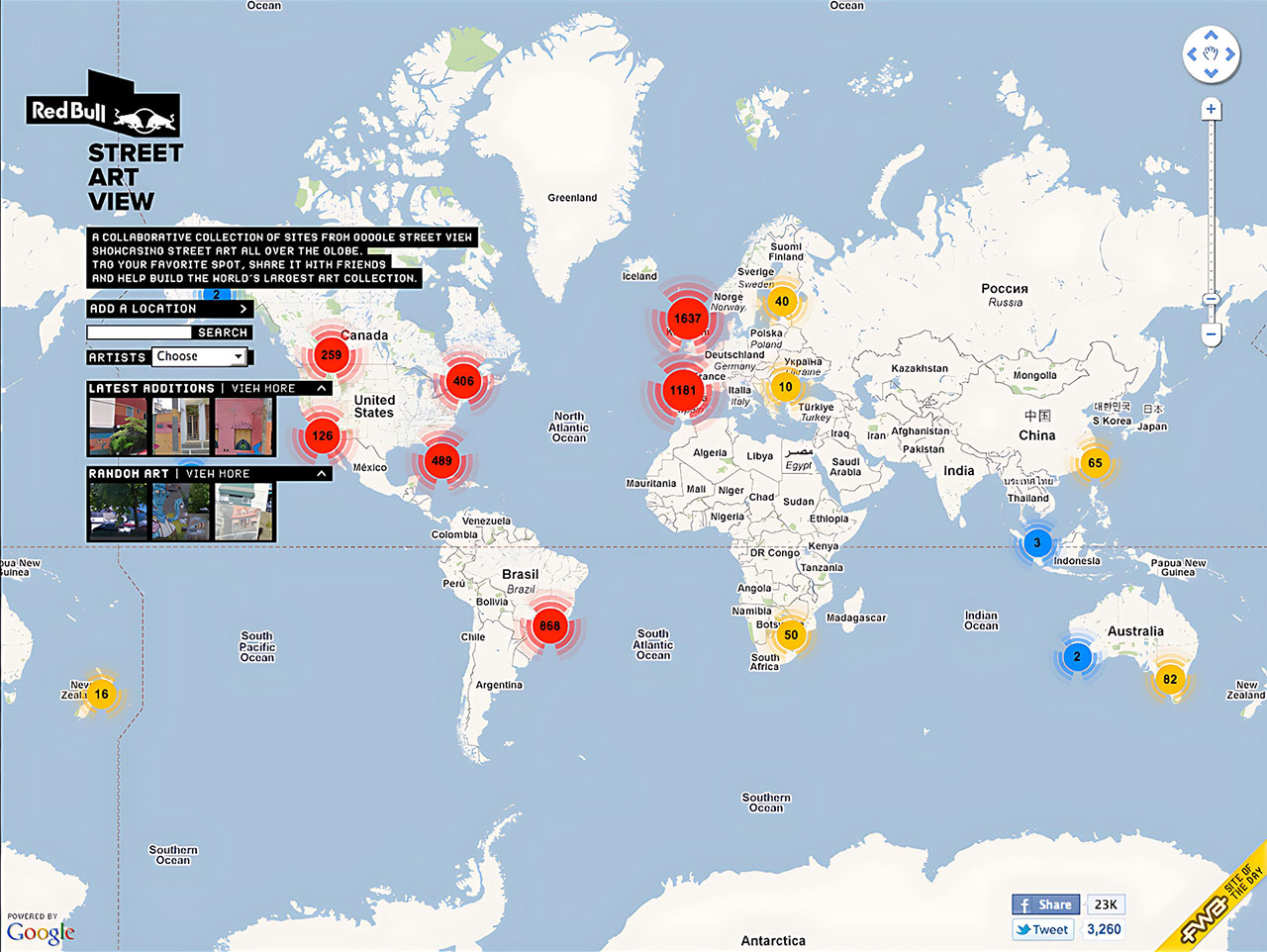Open the 126 cluster marker on US west coast
Viewport: 1267px width, 952px height.
pyautogui.click(x=322, y=435)
